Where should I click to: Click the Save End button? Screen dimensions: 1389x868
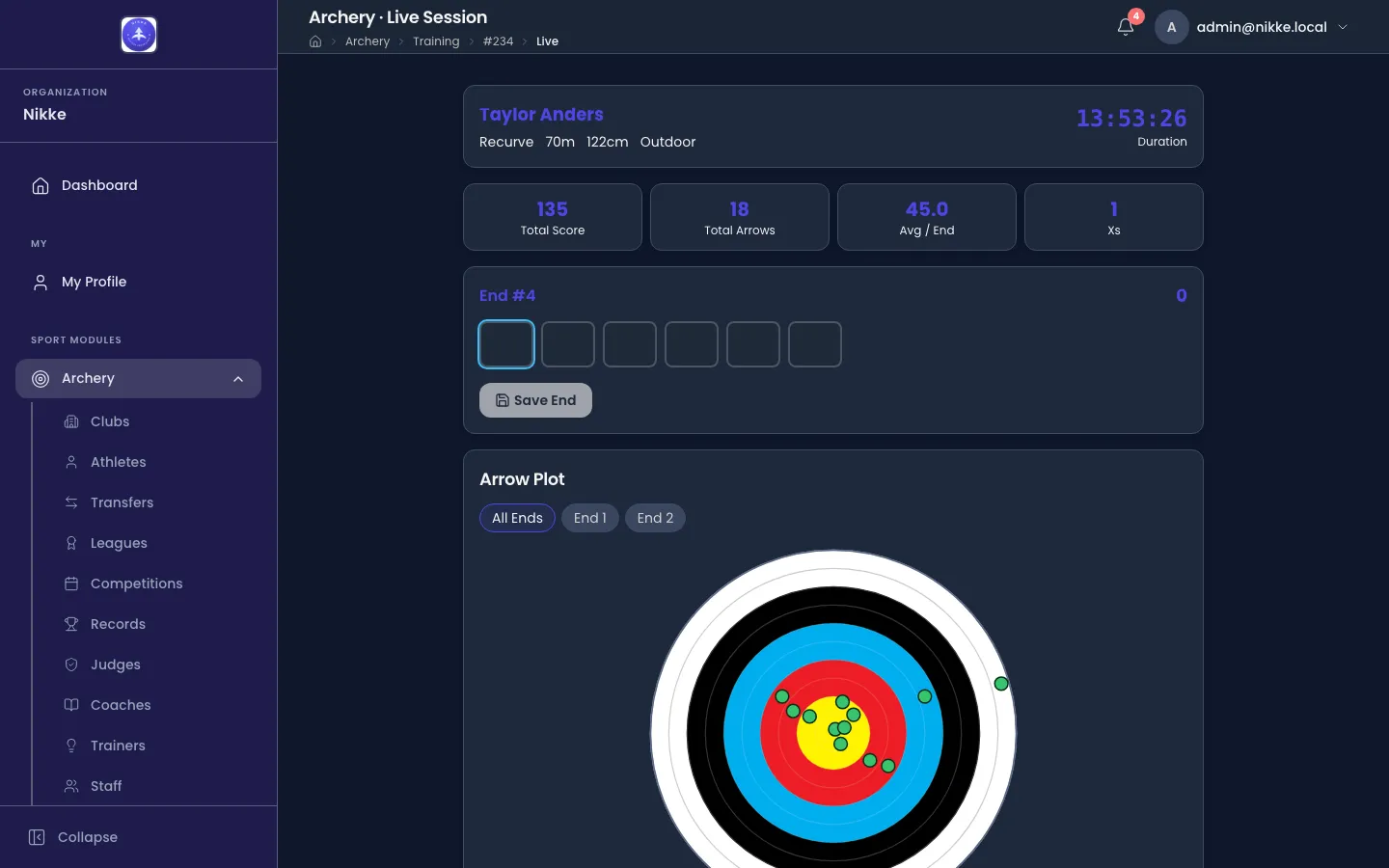535,400
